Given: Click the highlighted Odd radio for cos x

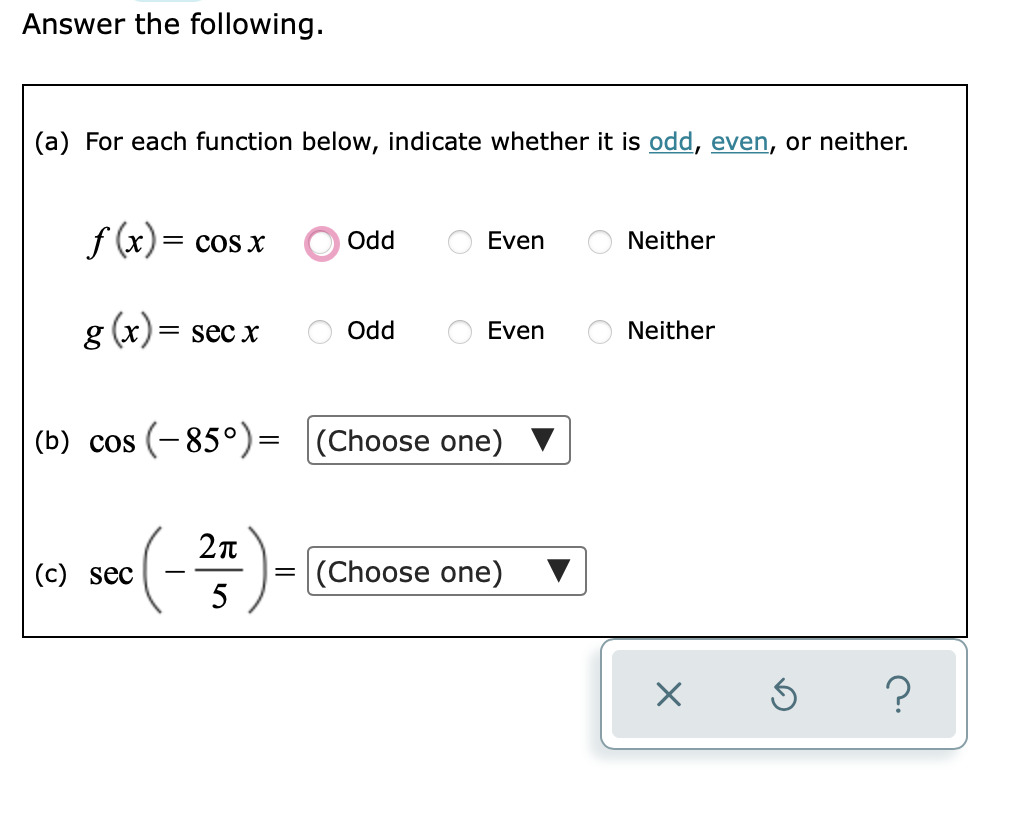Looking at the screenshot, I should (319, 242).
